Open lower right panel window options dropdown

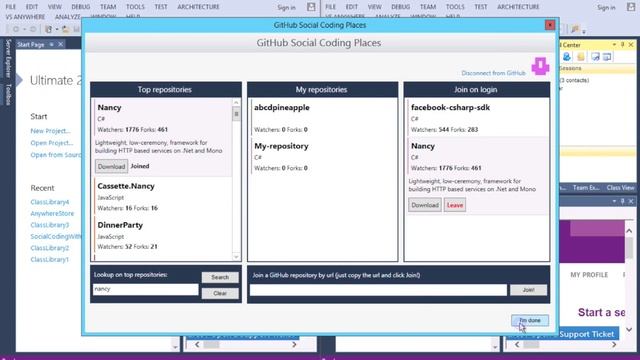click(614, 201)
